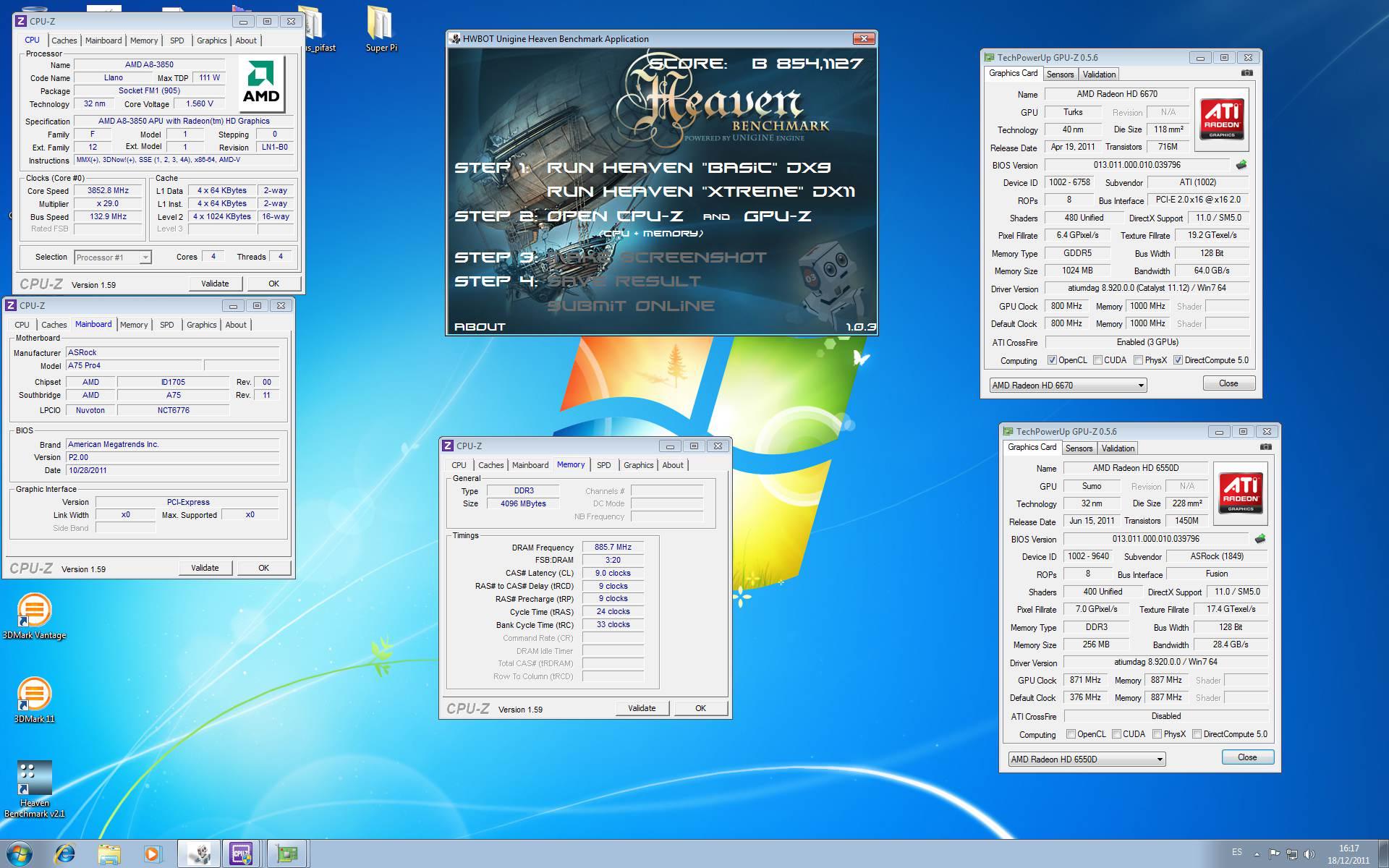Click OK in the CPU-Z Mainboard window
This screenshot has height=868, width=1389.
pyautogui.click(x=263, y=568)
